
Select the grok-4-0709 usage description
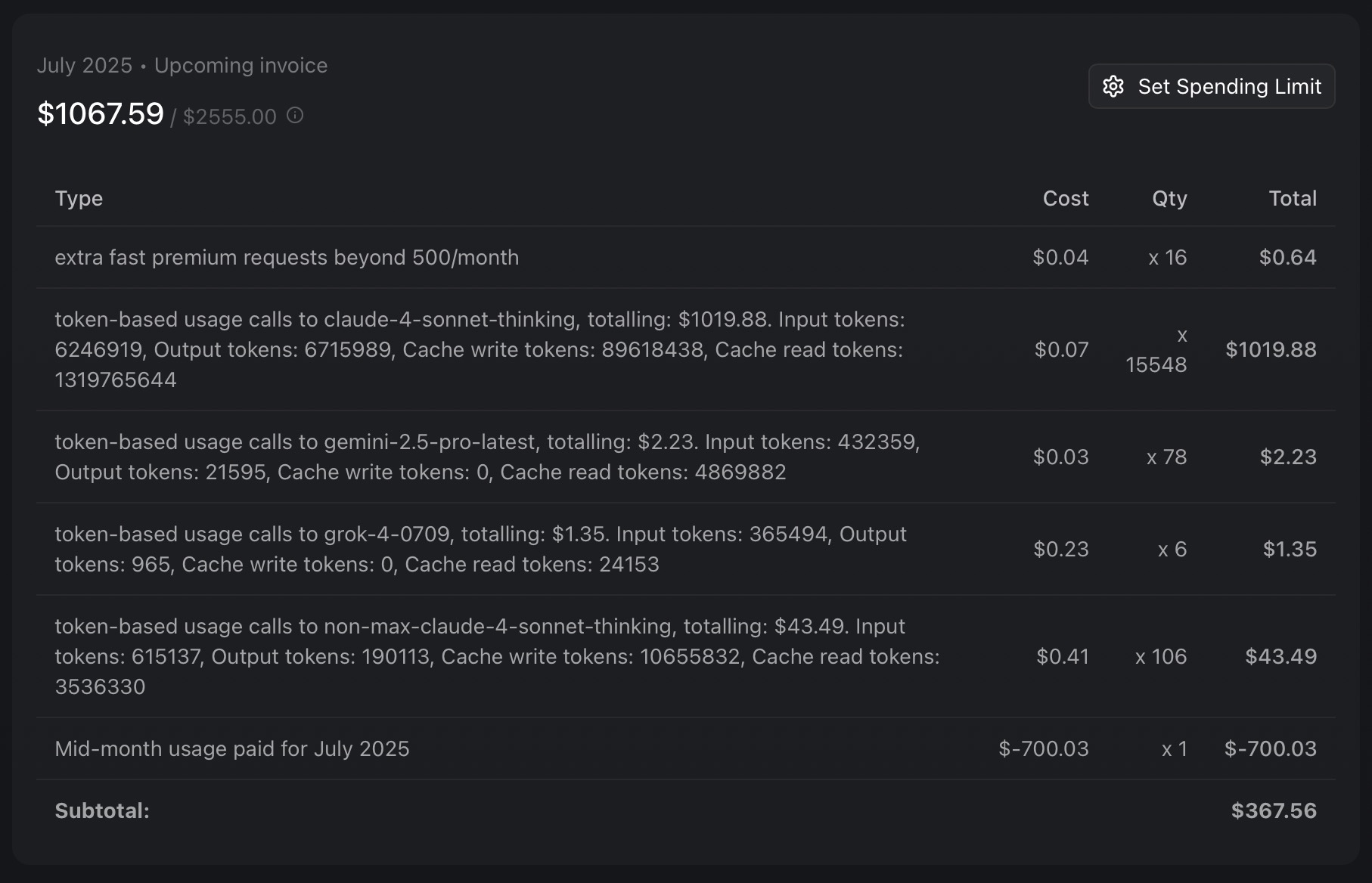coord(480,549)
